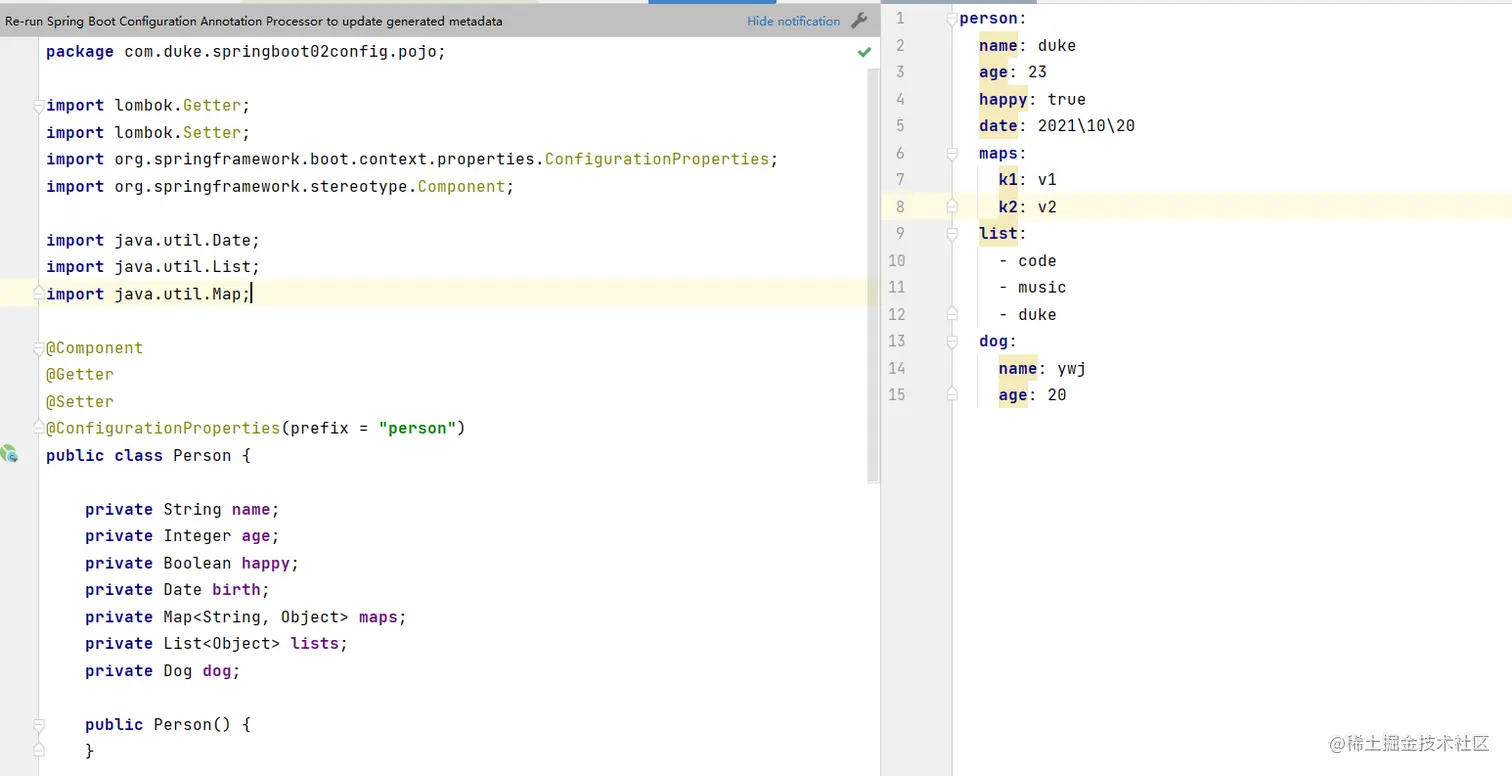Screen dimensions: 1512x776
Task: Toggle the fold marker at import java.util.Map
Action: [x=38, y=294]
